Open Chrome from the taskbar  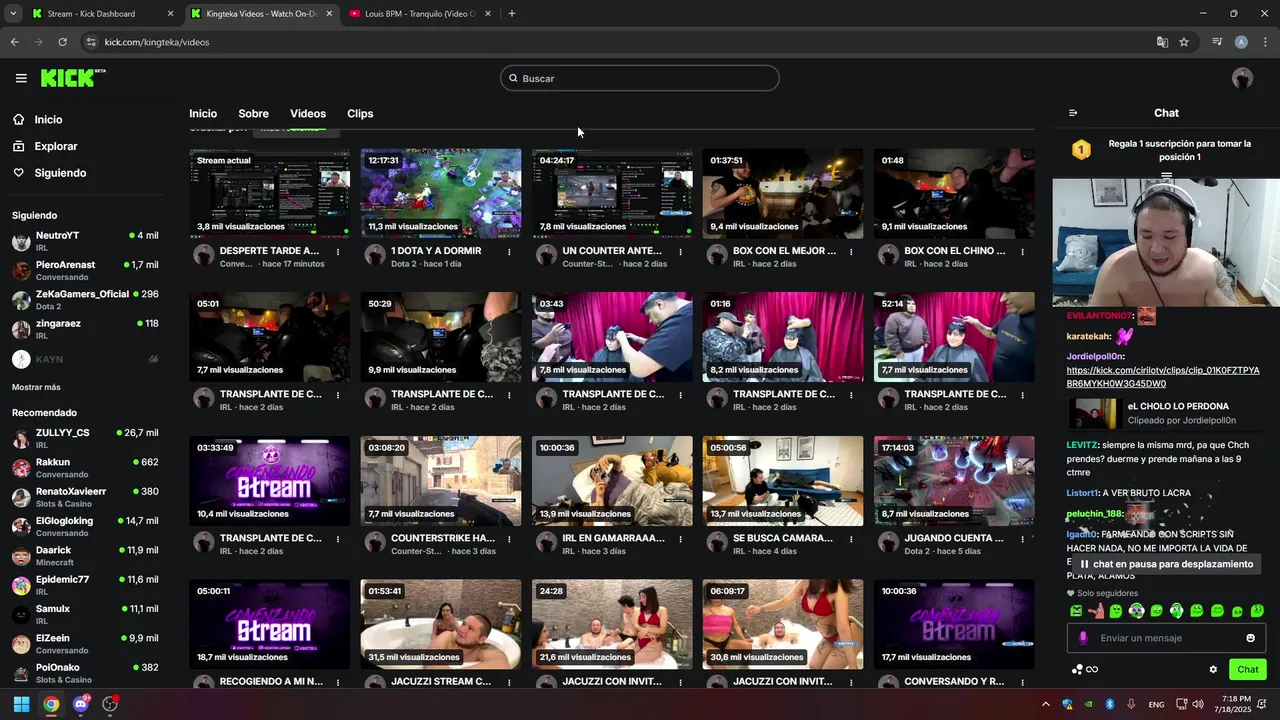(51, 704)
